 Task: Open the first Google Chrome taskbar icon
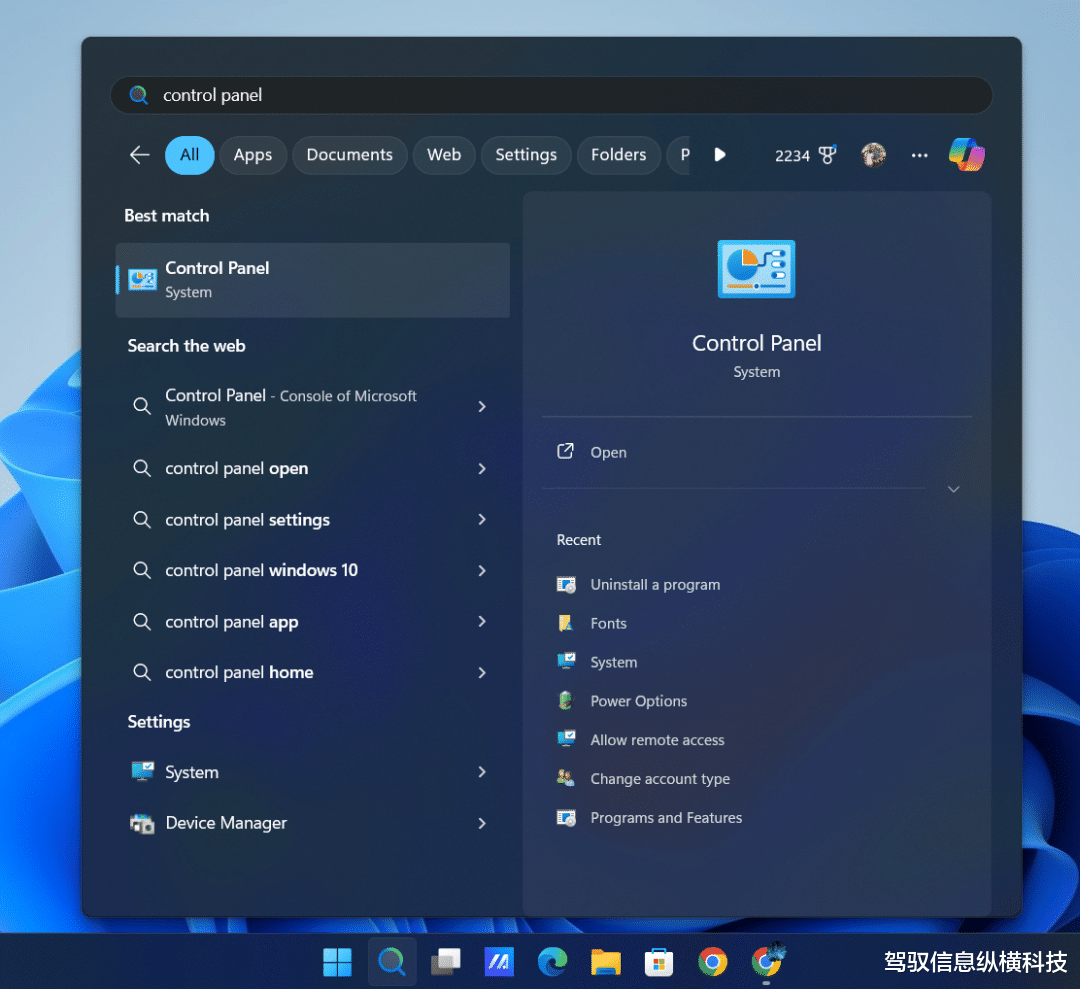[x=713, y=961]
